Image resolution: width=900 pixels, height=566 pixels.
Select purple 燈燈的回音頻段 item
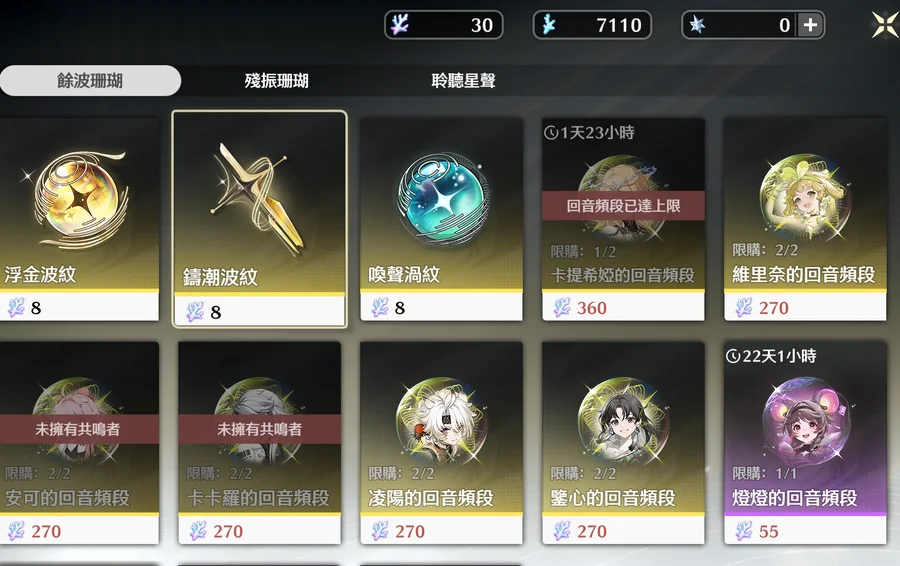pos(805,443)
